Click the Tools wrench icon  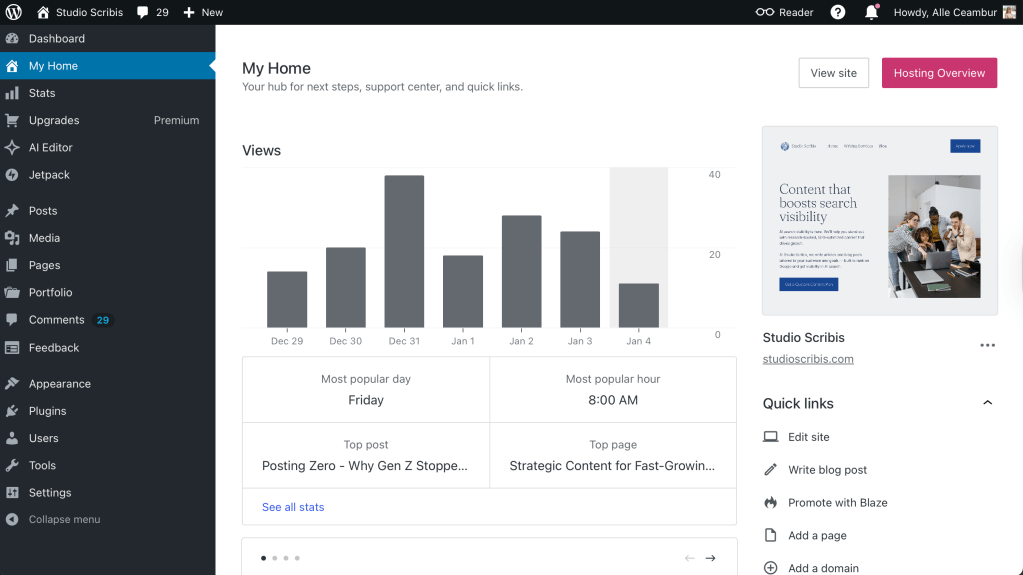12,465
